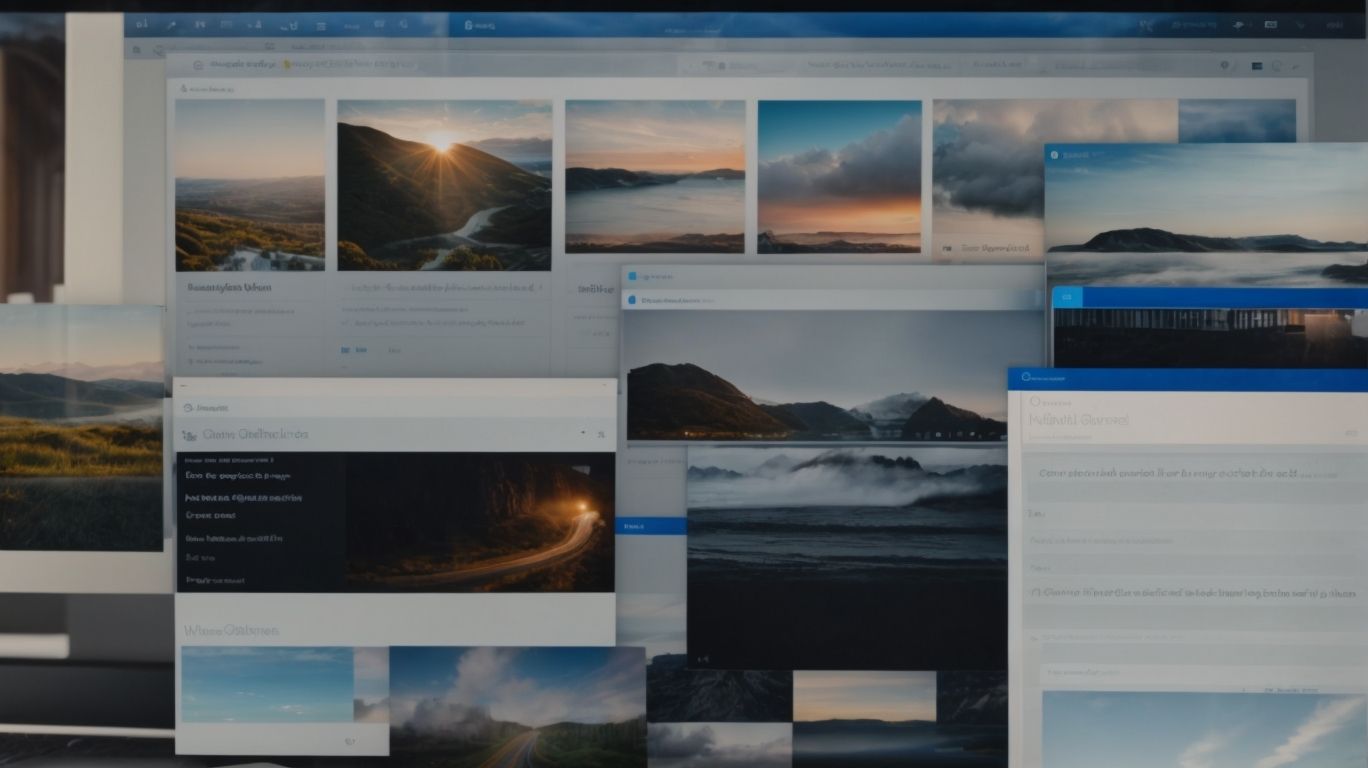Click the first icon in the top-left toolbar strip

click(x=141, y=23)
